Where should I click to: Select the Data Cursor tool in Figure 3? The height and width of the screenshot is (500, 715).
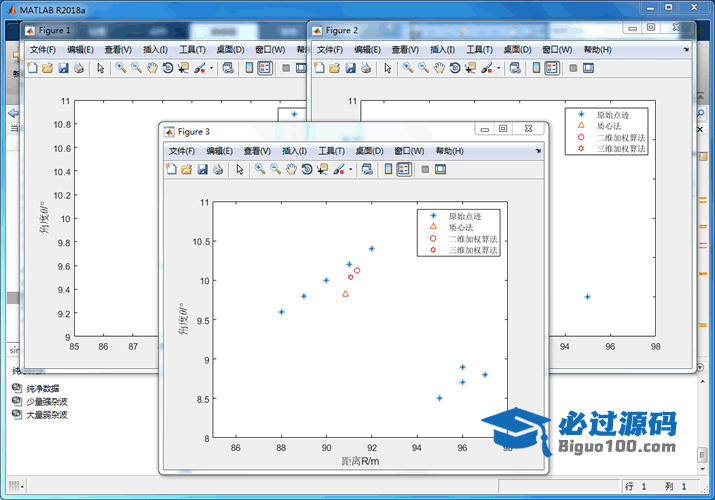coord(322,169)
